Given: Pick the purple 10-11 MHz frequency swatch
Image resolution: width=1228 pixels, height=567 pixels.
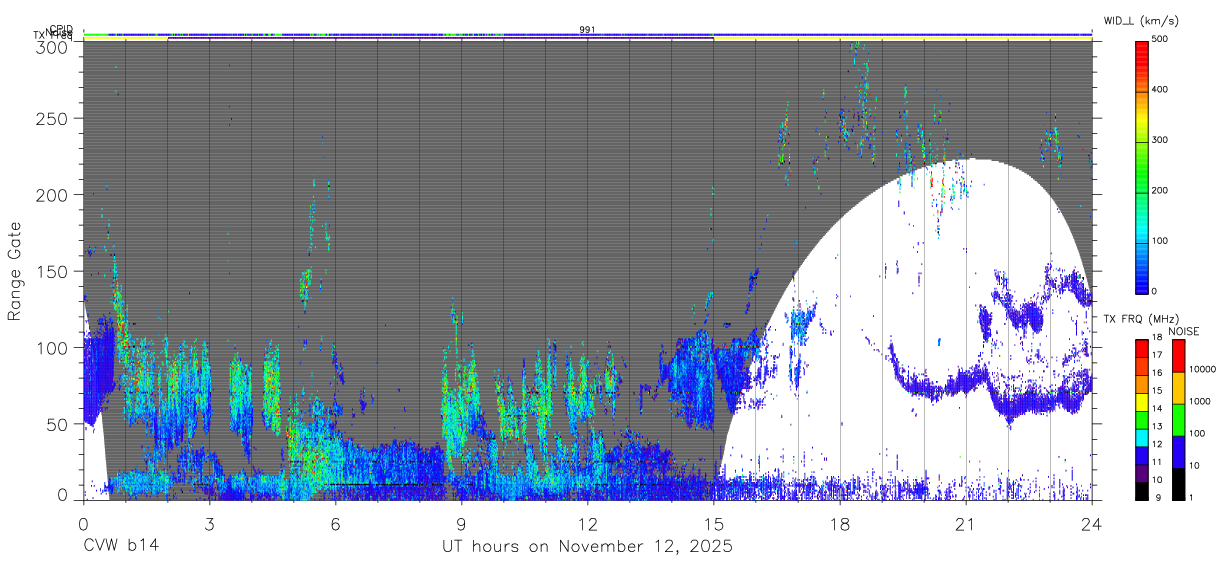Looking at the screenshot, I should click(x=1142, y=473).
